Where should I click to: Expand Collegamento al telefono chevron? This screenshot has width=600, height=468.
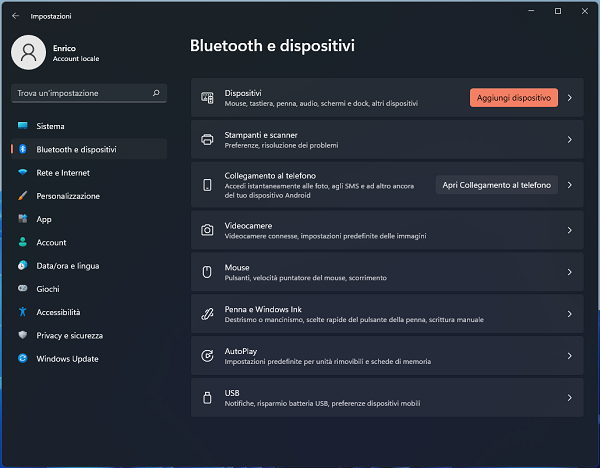click(569, 185)
